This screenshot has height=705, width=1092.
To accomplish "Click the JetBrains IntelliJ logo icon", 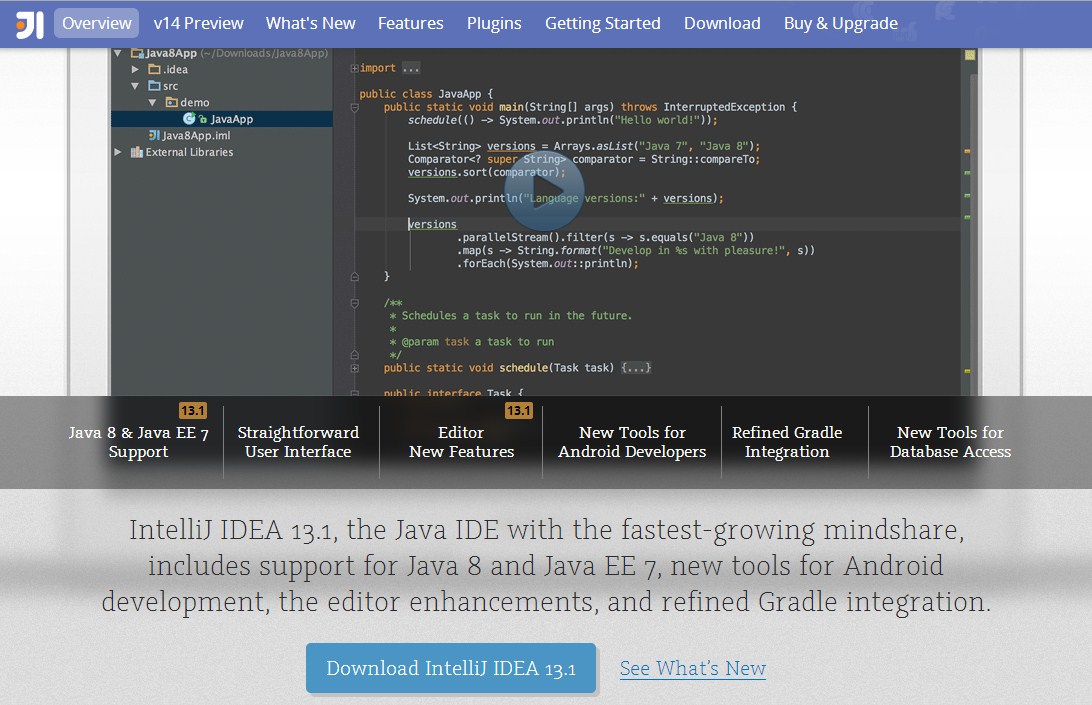I will (x=29, y=21).
